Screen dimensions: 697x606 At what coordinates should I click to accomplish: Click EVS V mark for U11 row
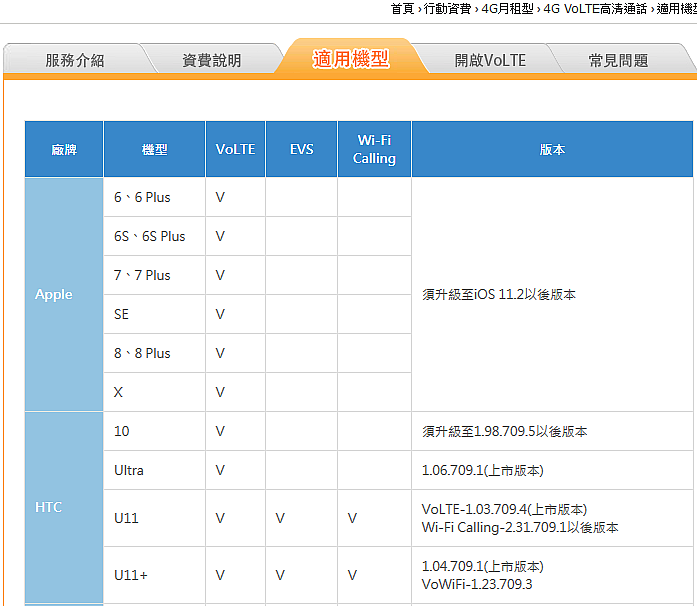[280, 518]
